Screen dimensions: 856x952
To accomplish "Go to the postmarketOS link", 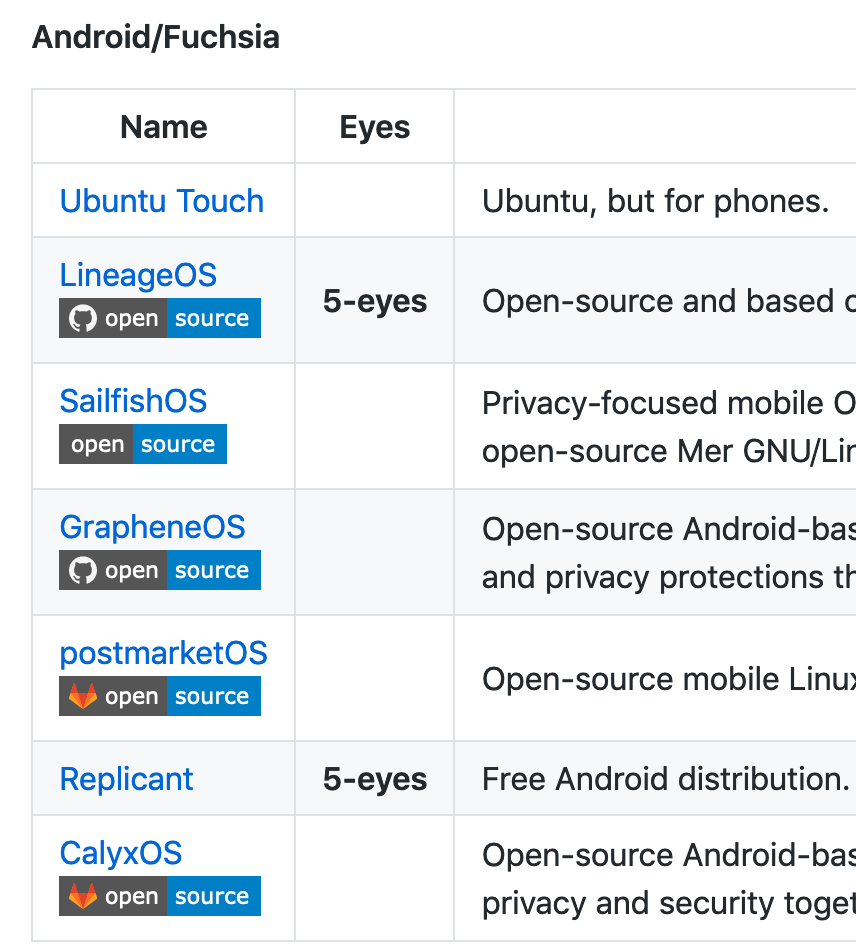I will click(x=163, y=653).
